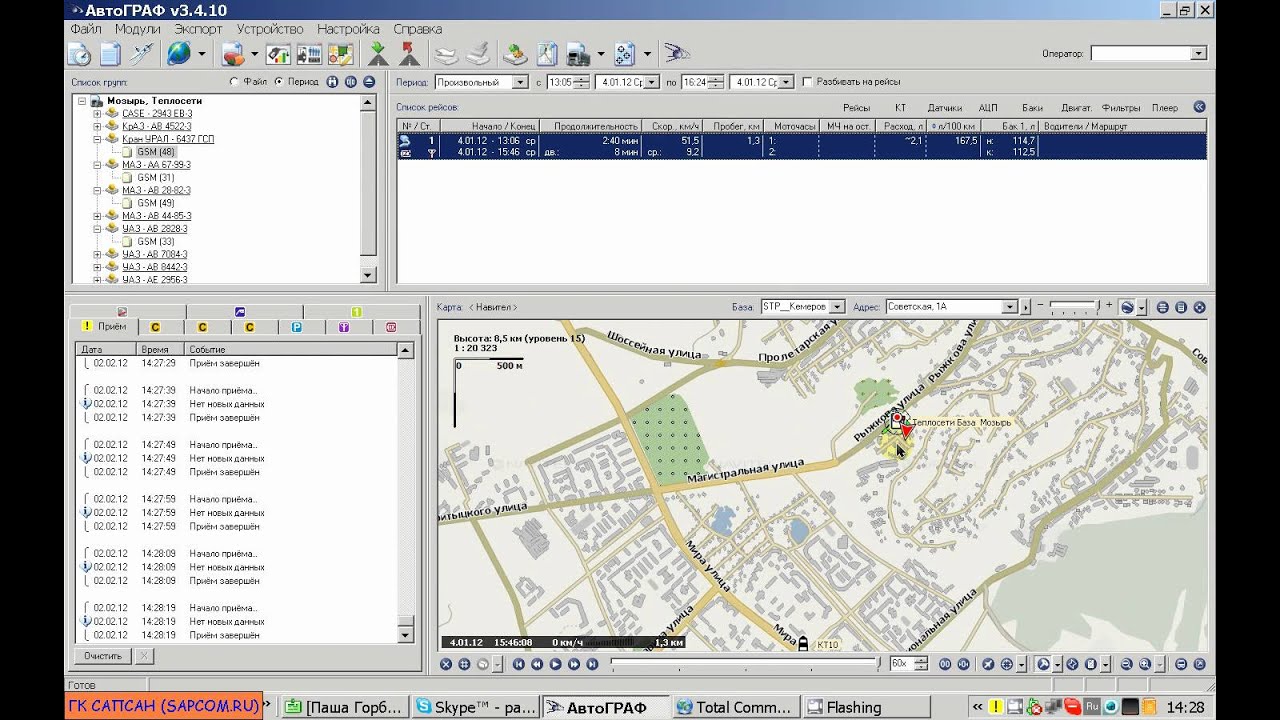This screenshot has width=1280, height=720.
Task: Switch to the Баки tab
Action: [1032, 107]
